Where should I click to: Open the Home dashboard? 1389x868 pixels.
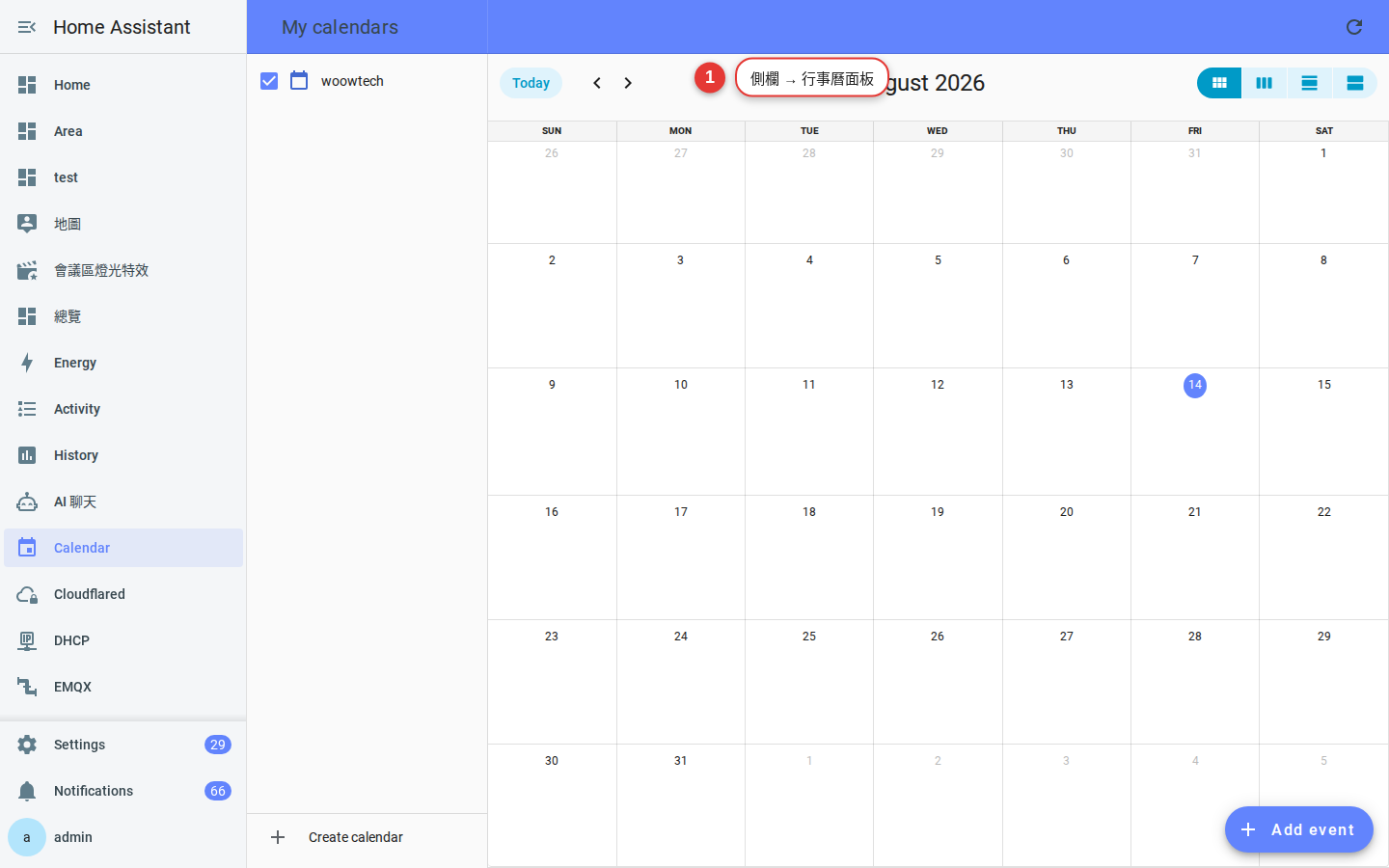(x=123, y=85)
